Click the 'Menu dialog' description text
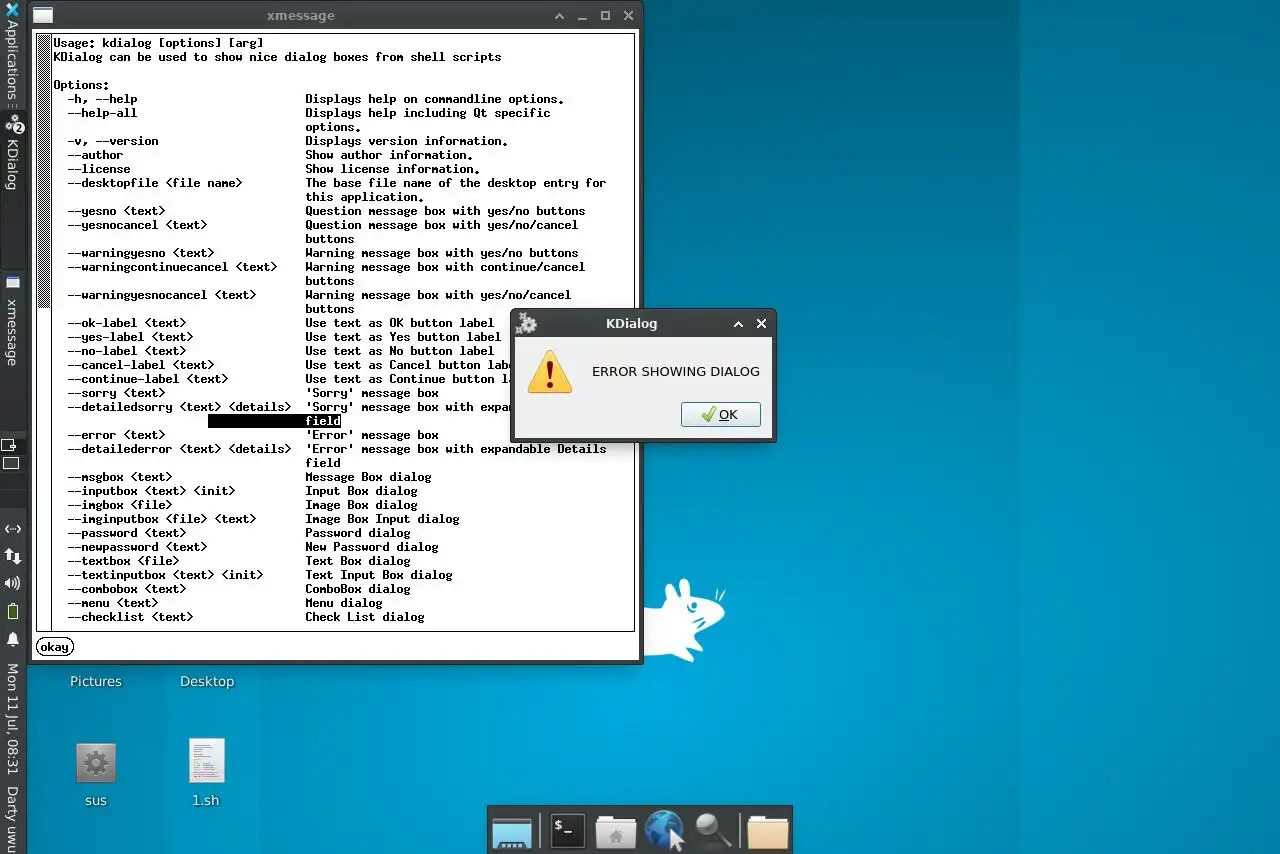The image size is (1280, 854). coord(344,603)
